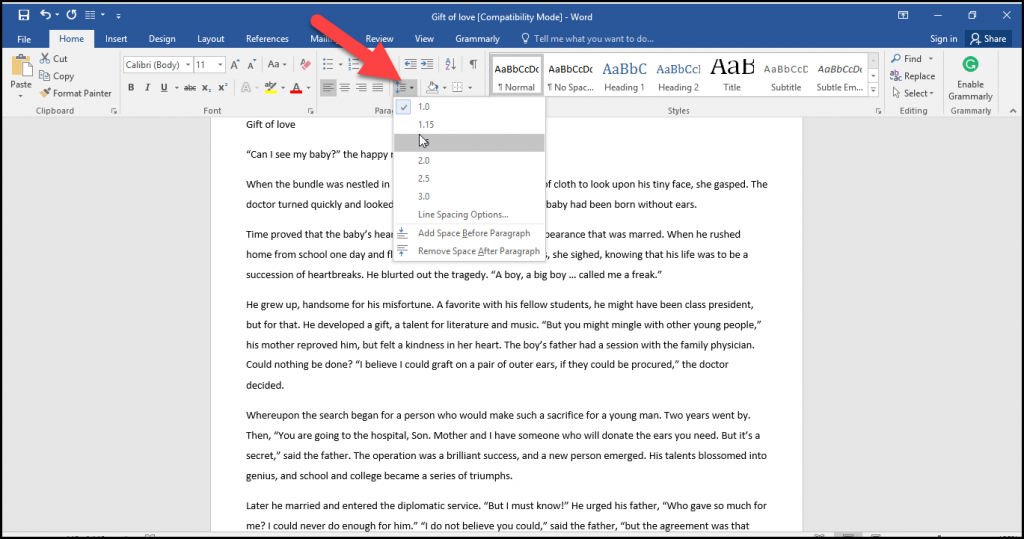
Task: Click the Replace button in Editing group
Action: coord(913,76)
